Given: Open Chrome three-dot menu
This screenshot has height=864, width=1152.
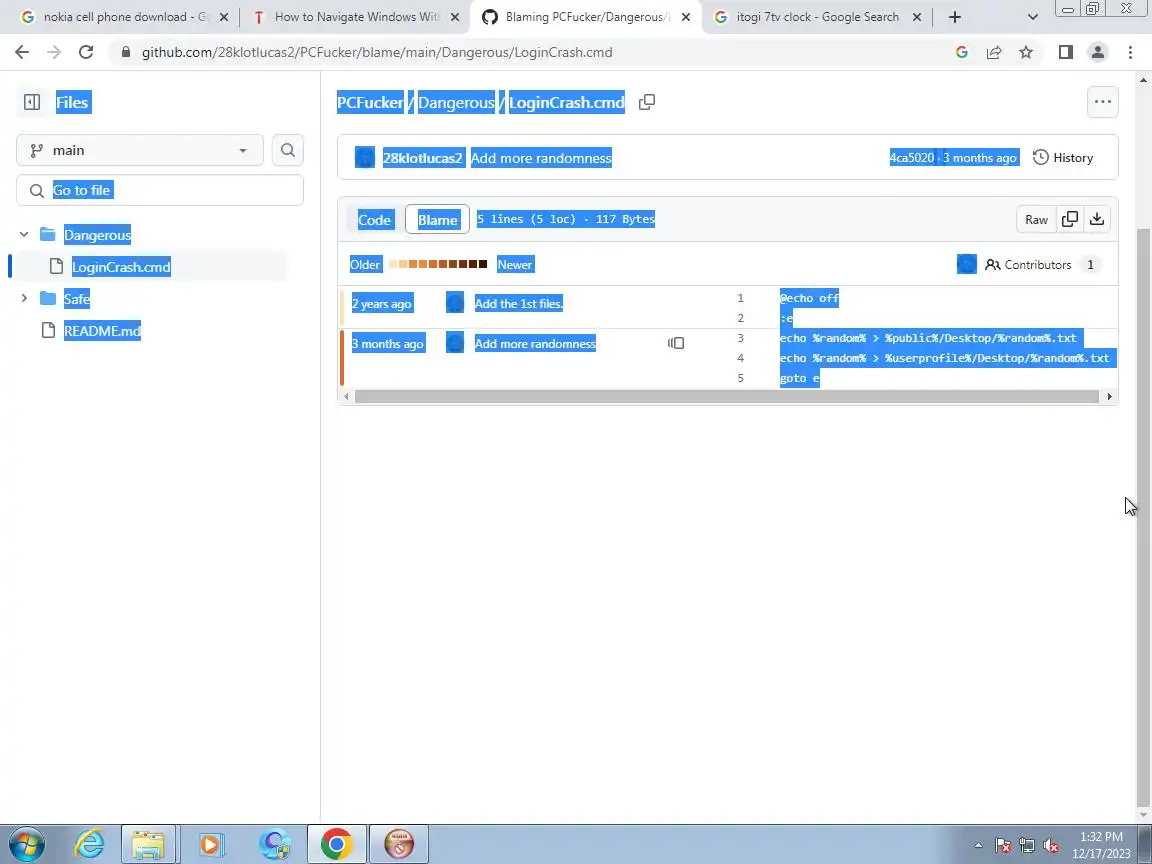Looking at the screenshot, I should click(1130, 52).
